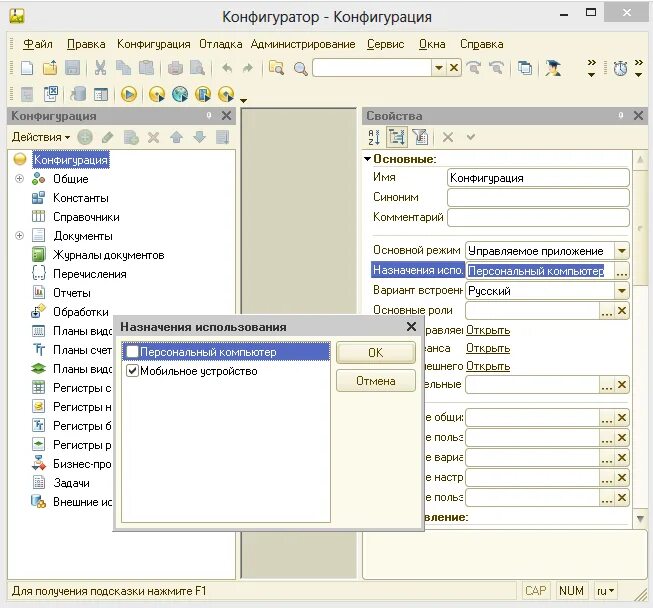
Task: Open the Правка menu
Action: pos(86,44)
